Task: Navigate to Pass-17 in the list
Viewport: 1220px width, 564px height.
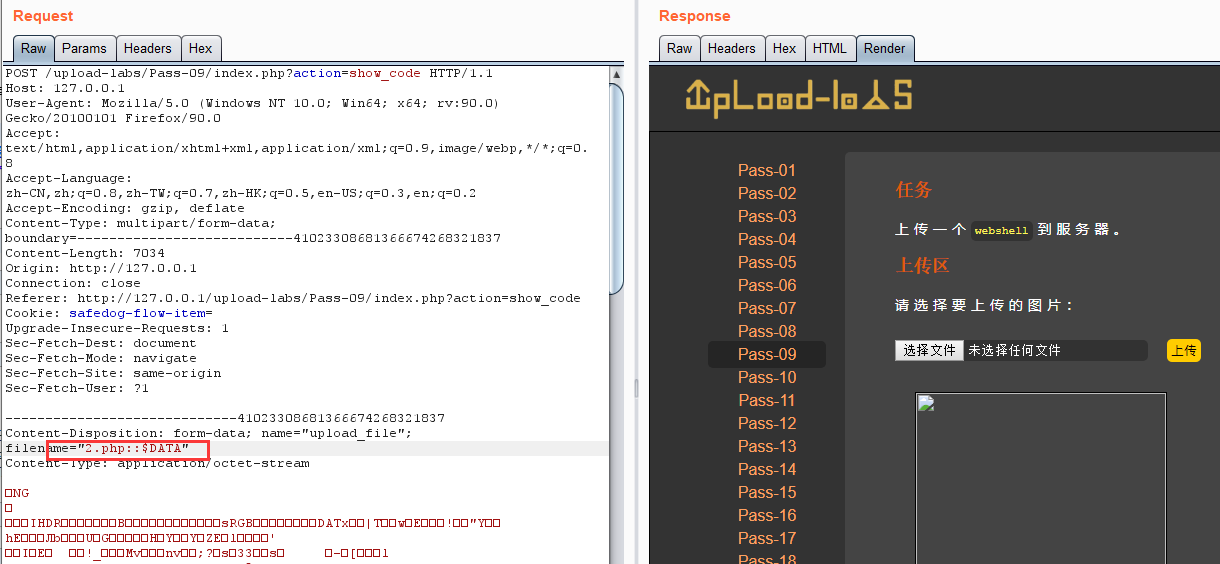Action: click(767, 538)
